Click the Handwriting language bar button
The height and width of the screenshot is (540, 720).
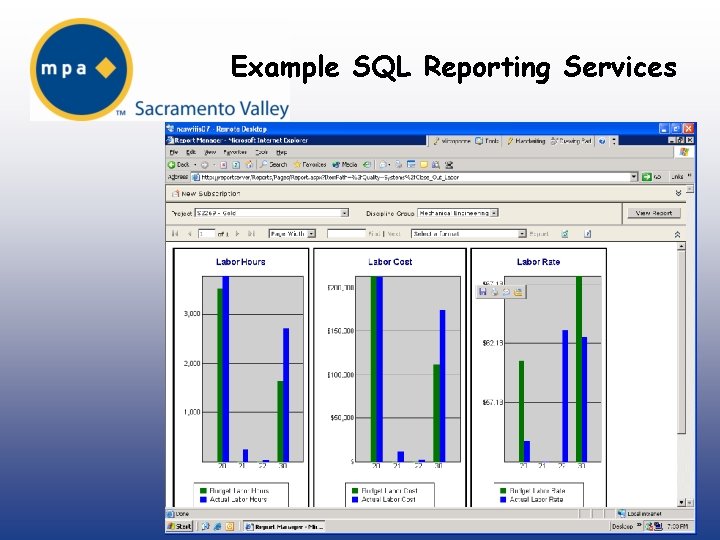point(526,141)
